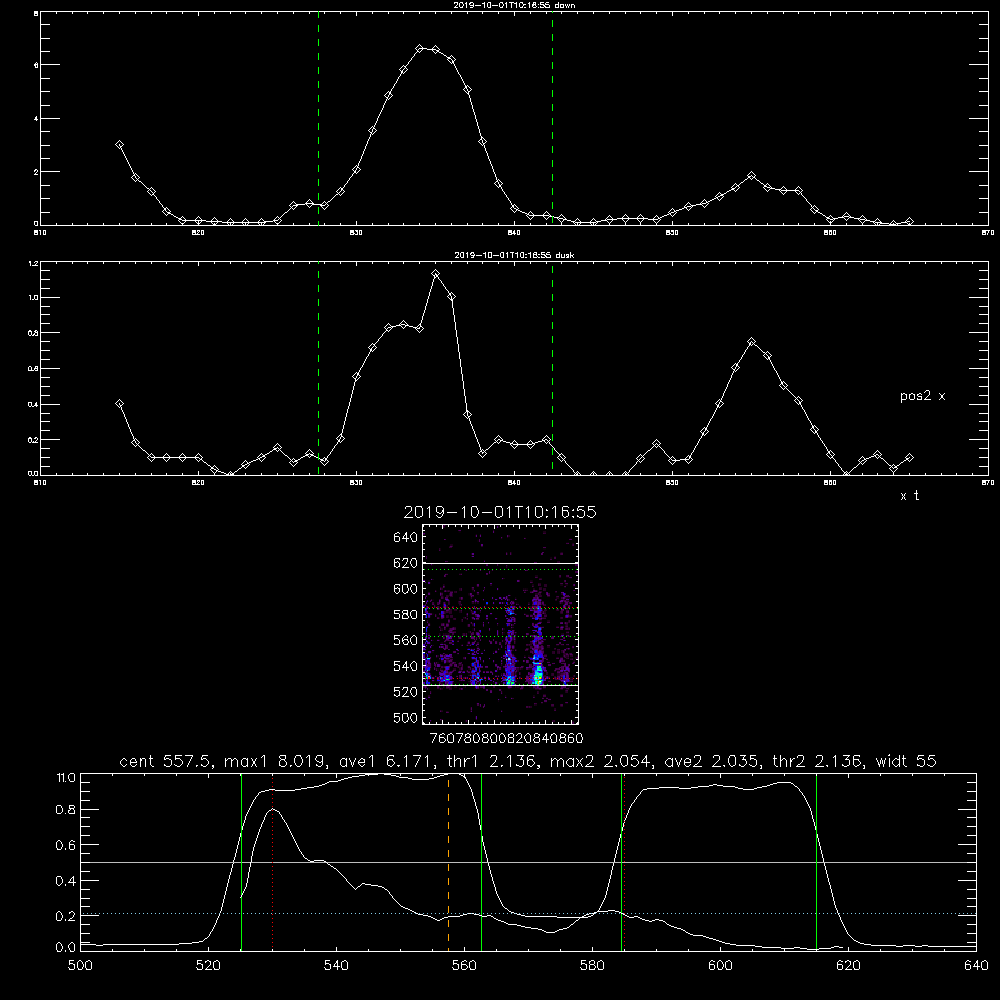Screen dimensions: 1000x1000
Task: Click the highest diamond on the dawn curve
Action: [x=420, y=48]
